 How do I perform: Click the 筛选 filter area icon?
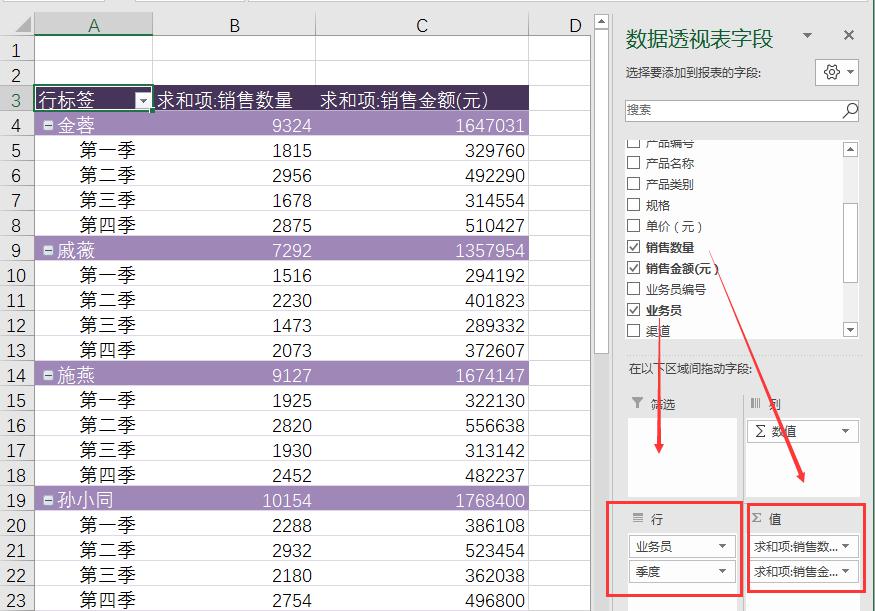click(x=637, y=402)
